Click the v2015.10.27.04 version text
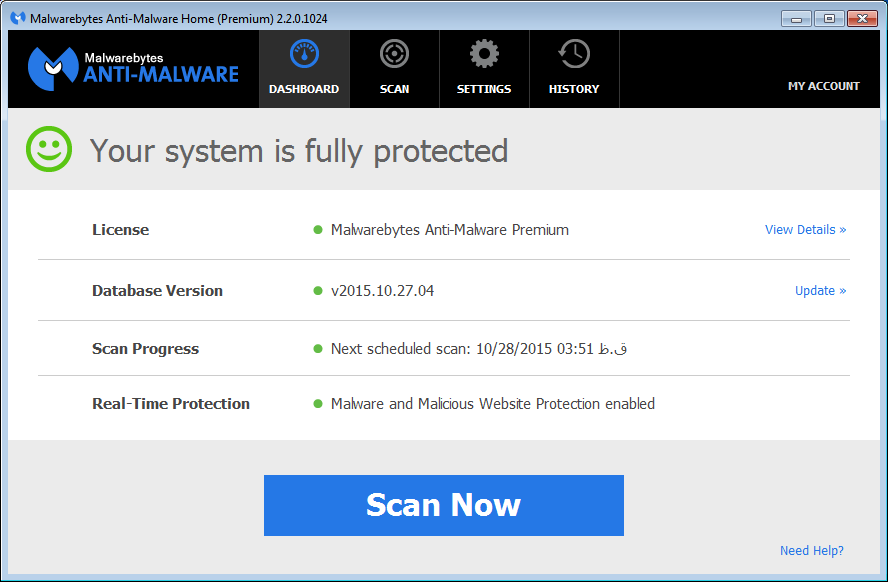The width and height of the screenshot is (888, 582). click(382, 290)
